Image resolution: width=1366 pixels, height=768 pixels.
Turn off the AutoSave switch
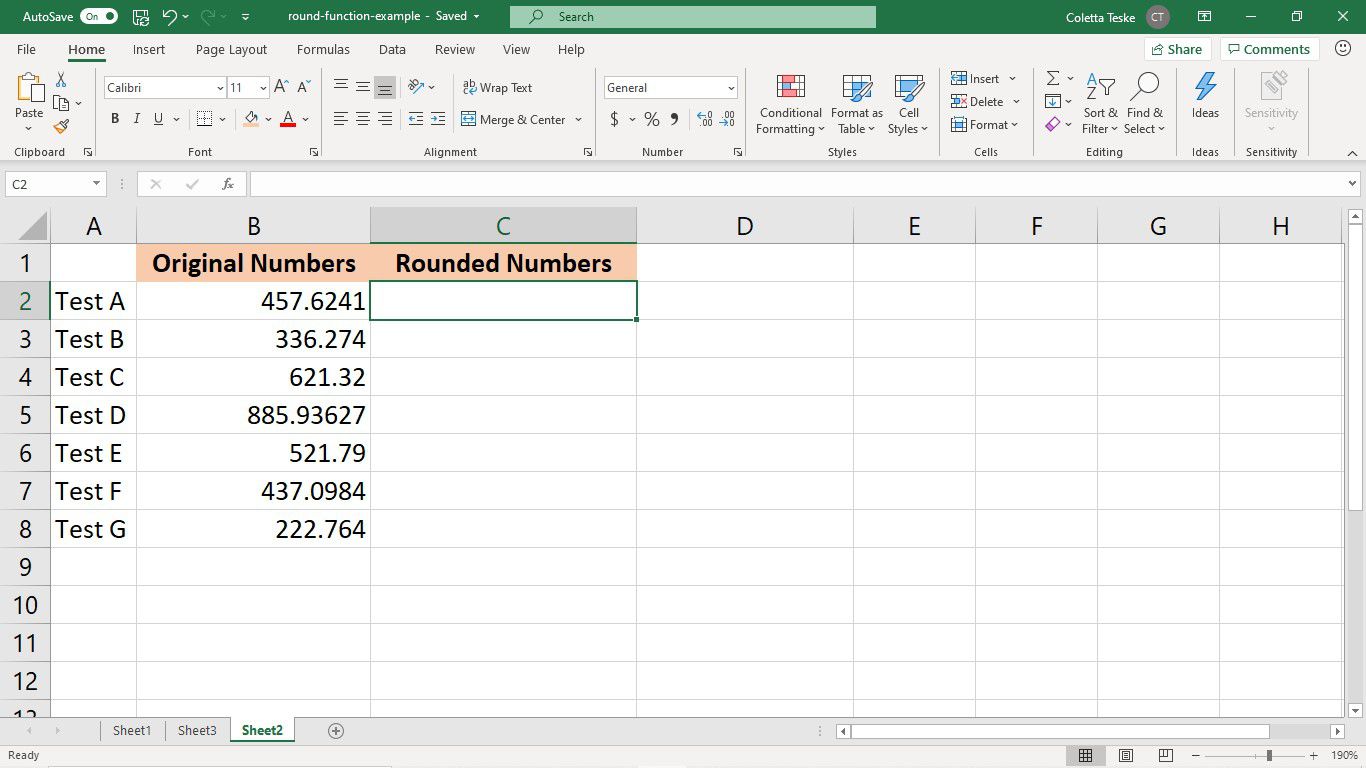(x=99, y=17)
